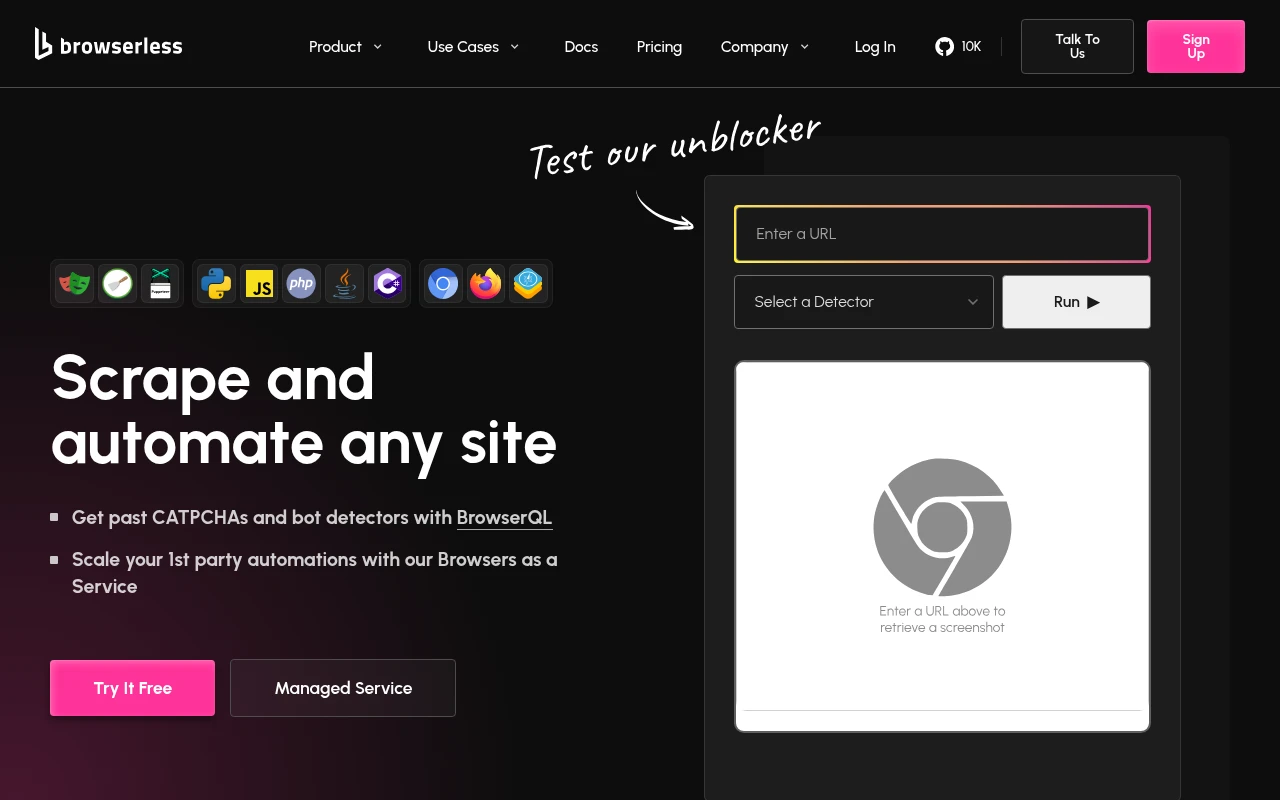Image resolution: width=1280 pixels, height=800 pixels.
Task: Open the Docs page from the navbar
Action: 580,46
